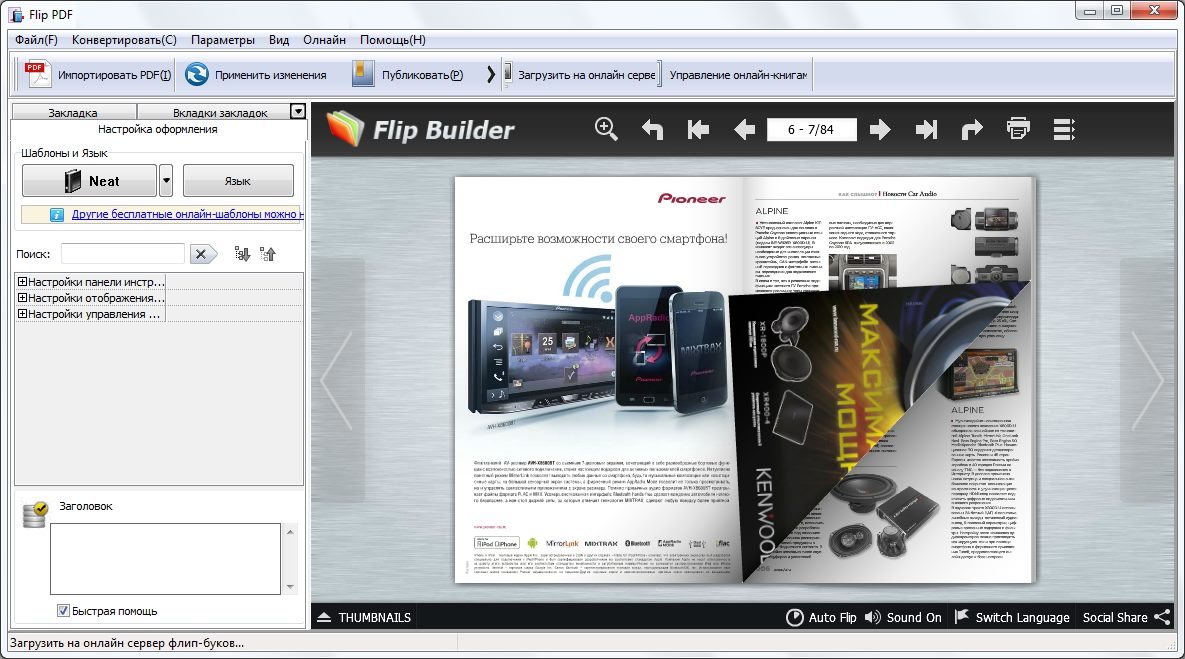Viewport: 1185px width, 659px height.
Task: Open the free online templates link
Action: click(187, 214)
